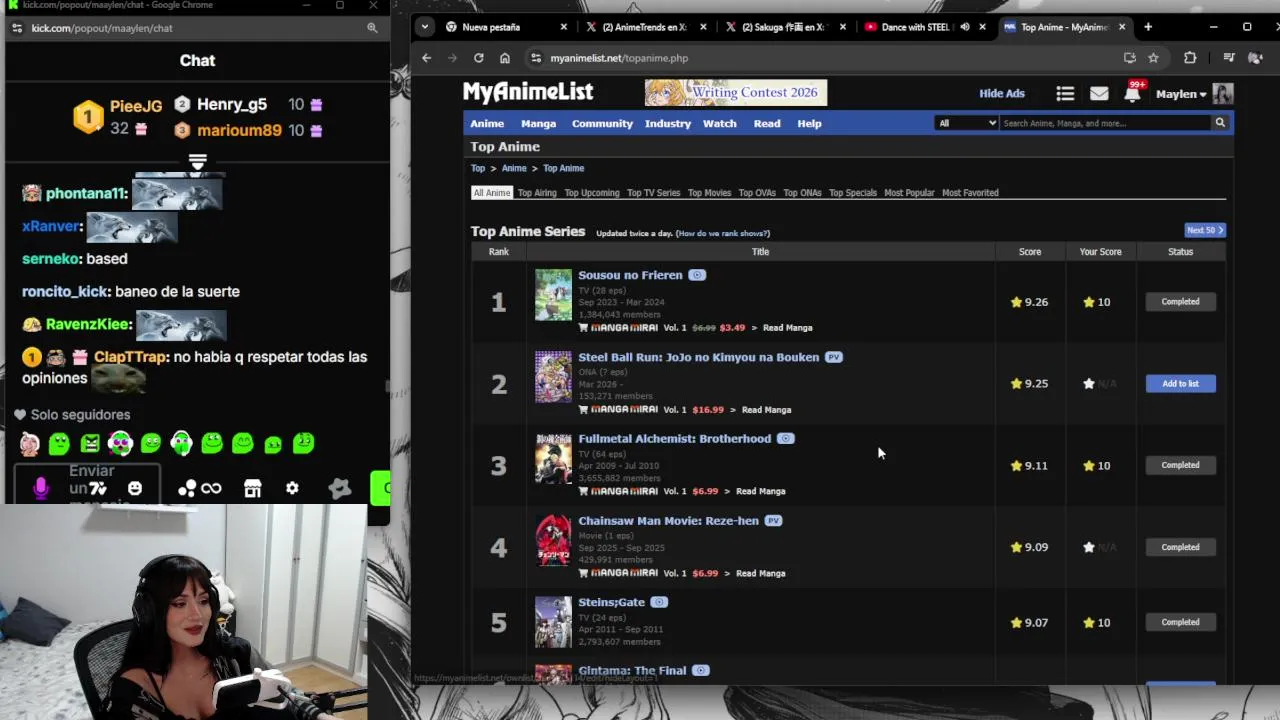Image resolution: width=1280 pixels, height=720 pixels.
Task: Click Hide Ads link
Action: 1002,94
